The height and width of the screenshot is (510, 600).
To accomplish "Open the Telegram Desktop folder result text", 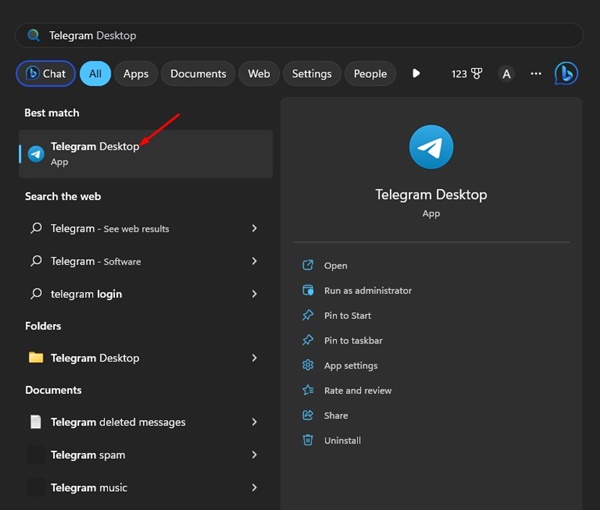I will (95, 358).
